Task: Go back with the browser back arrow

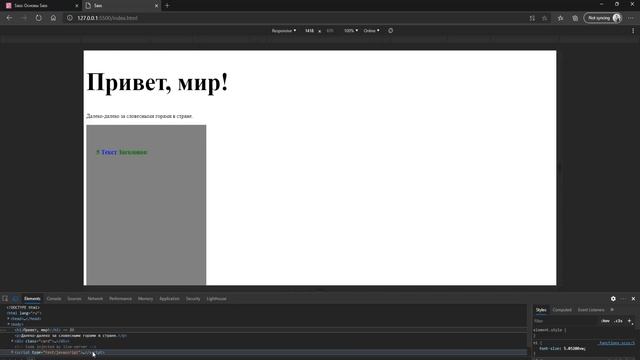Action: [9, 18]
